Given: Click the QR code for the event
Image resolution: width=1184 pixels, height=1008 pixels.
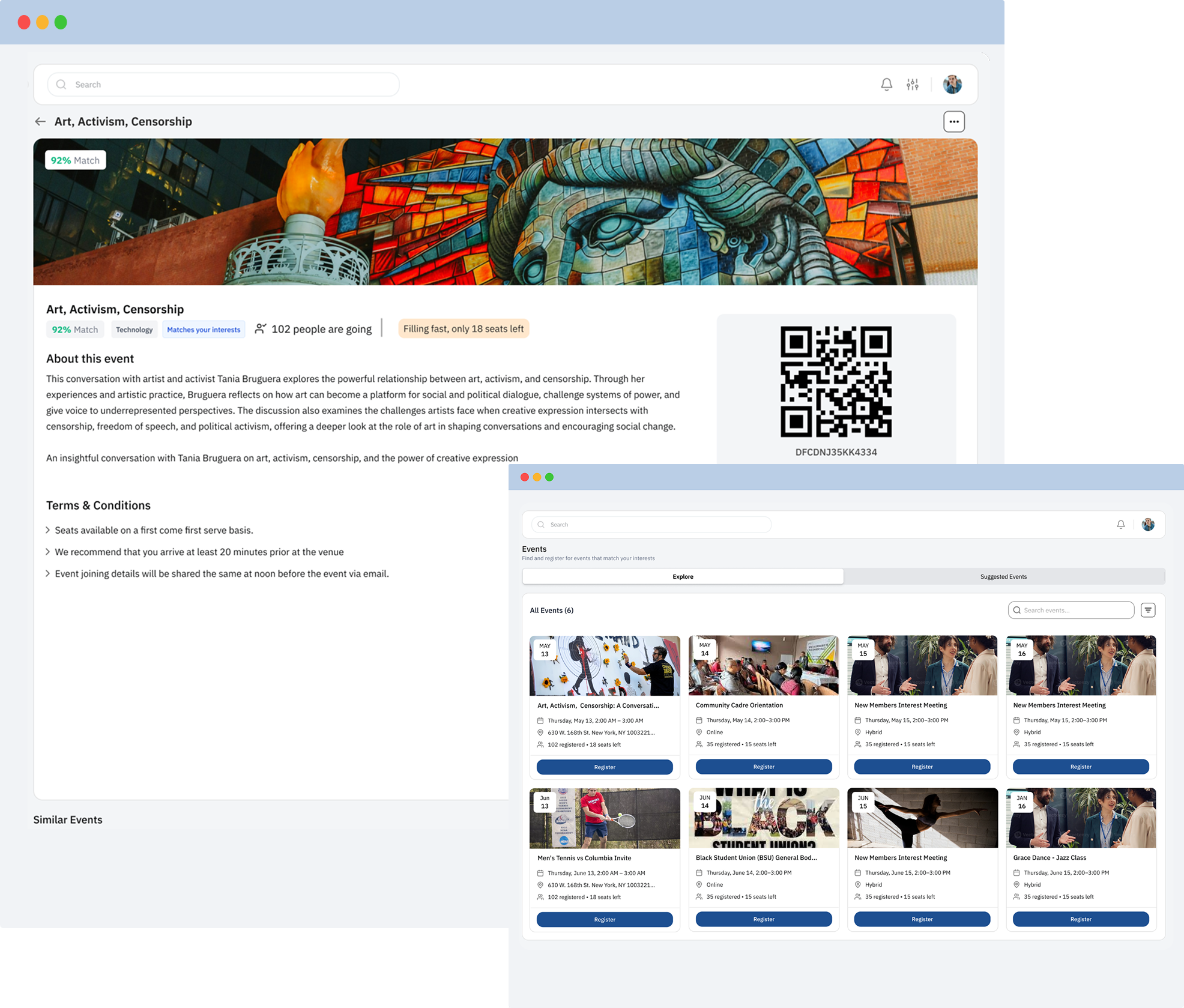Looking at the screenshot, I should tap(836, 382).
